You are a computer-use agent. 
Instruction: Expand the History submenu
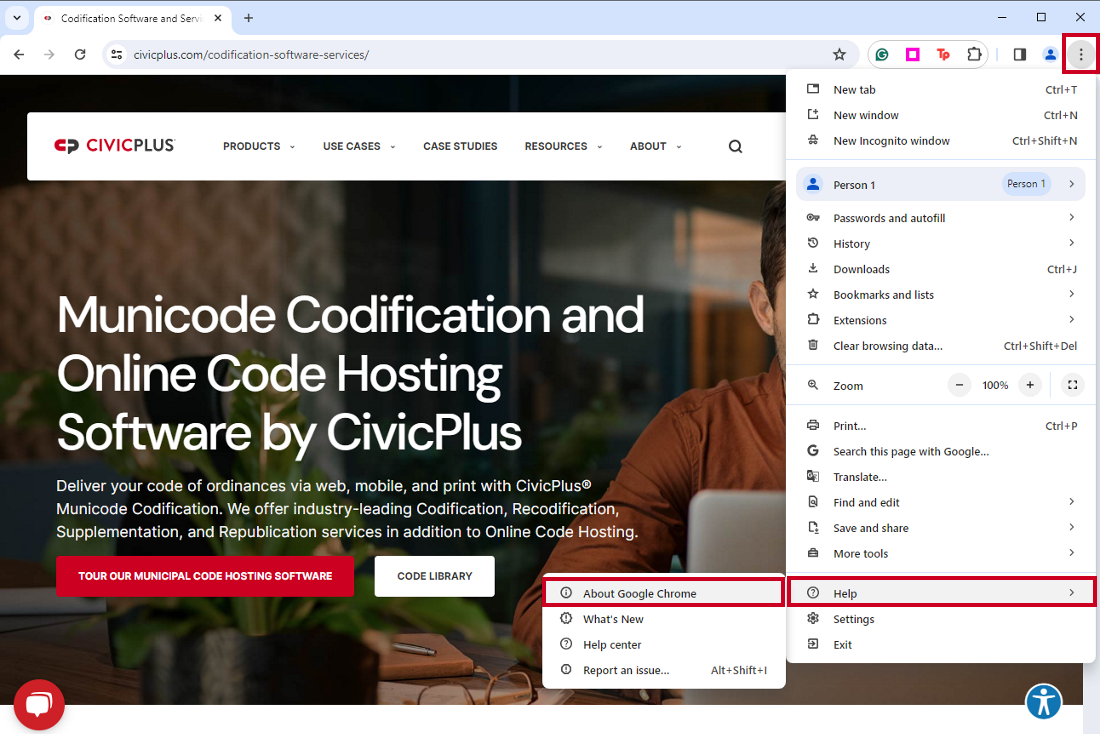[x=941, y=243]
